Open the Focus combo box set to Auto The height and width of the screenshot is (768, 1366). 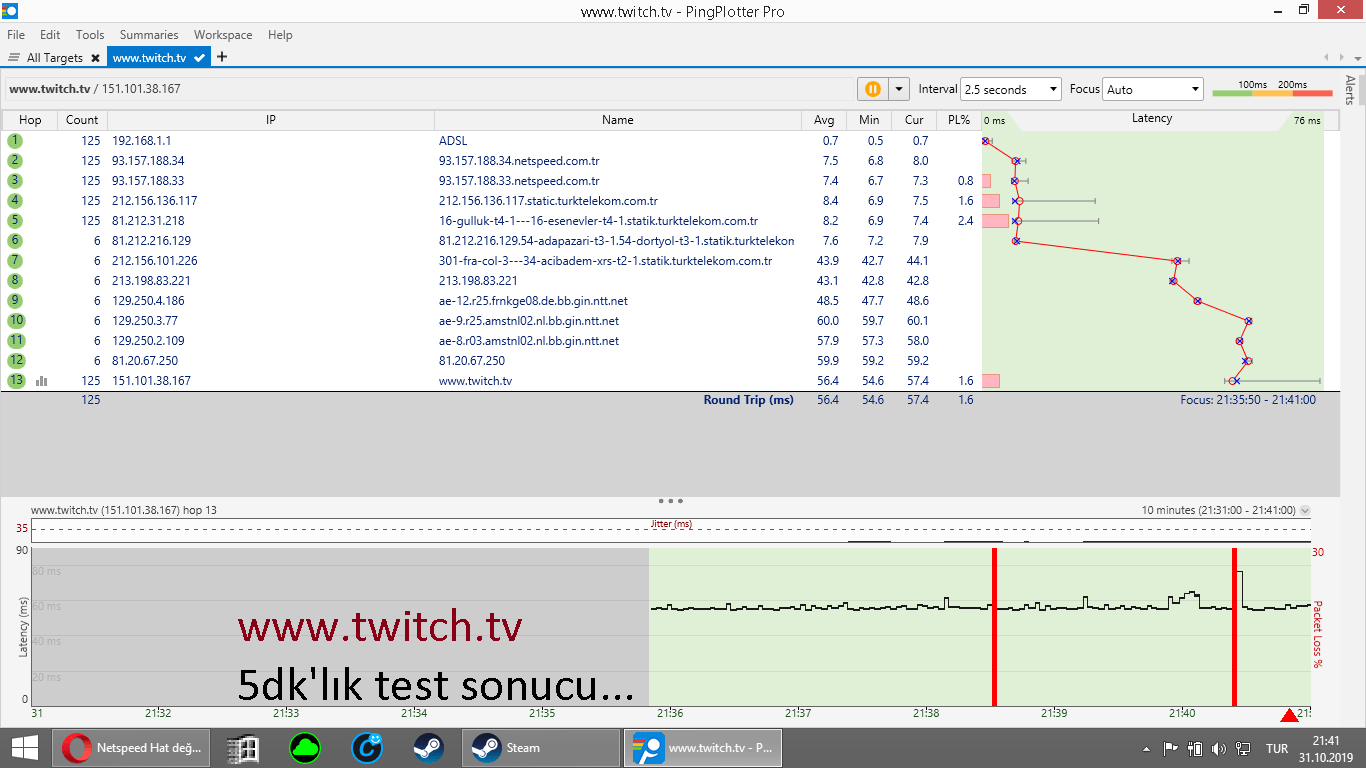pyautogui.click(x=1152, y=89)
